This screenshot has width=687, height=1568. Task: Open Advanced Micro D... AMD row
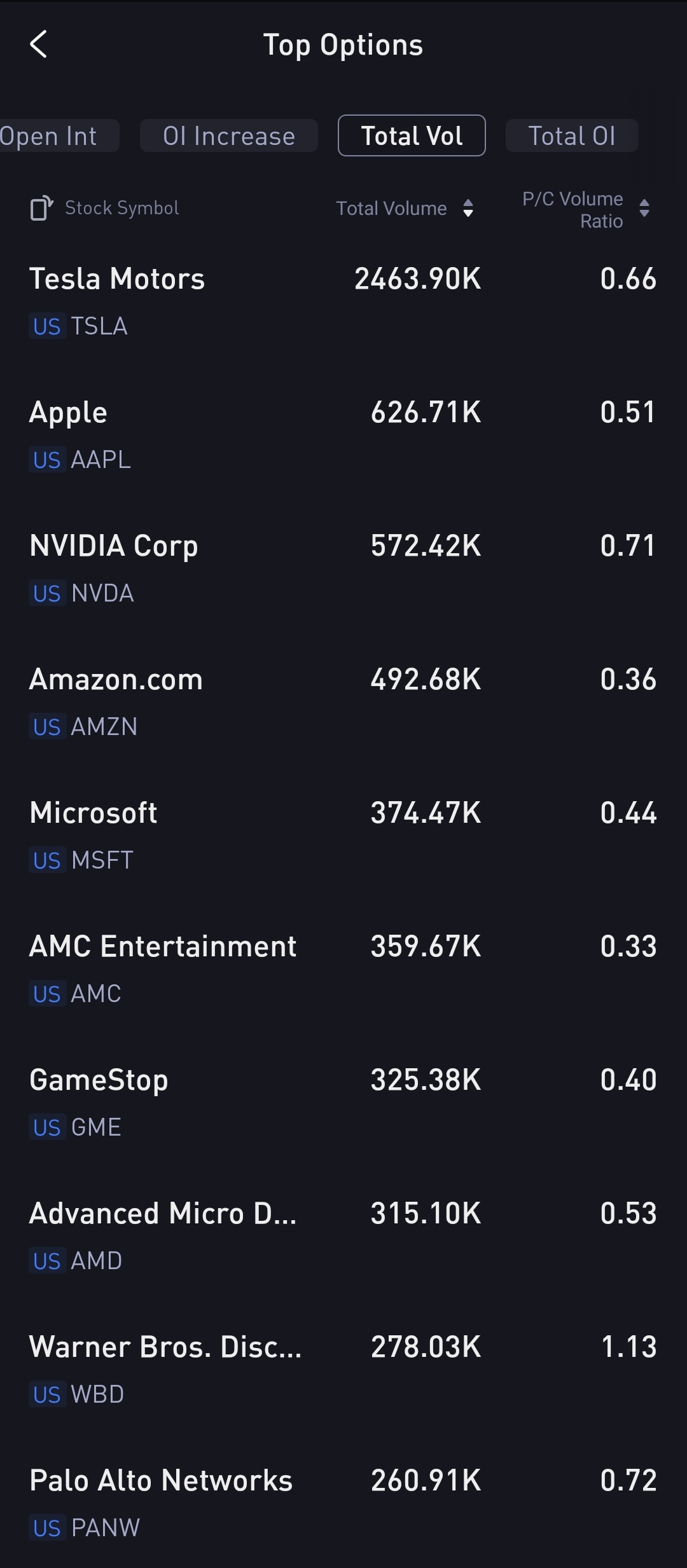click(x=343, y=1237)
